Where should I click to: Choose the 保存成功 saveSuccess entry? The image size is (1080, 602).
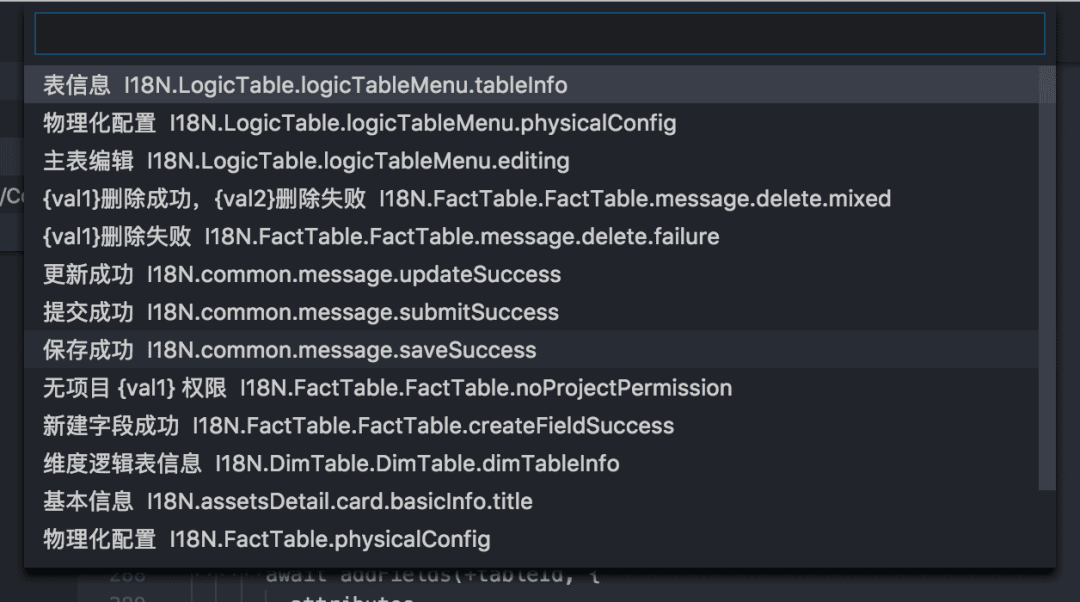point(290,351)
